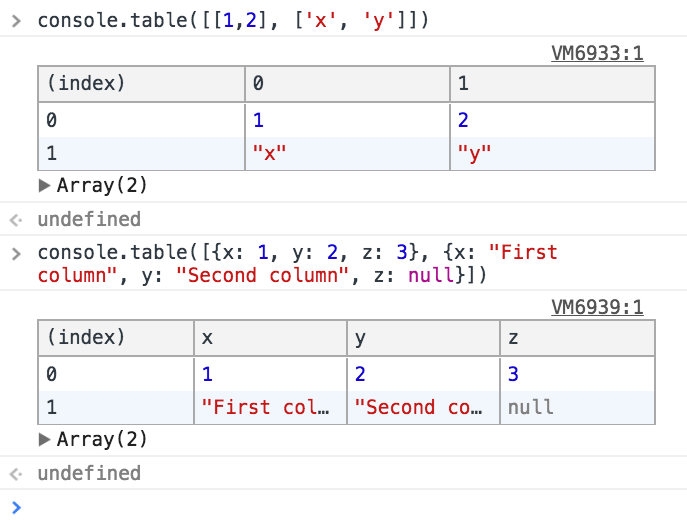Sort by the y column header
The width and height of the screenshot is (687, 523).
coord(422,338)
